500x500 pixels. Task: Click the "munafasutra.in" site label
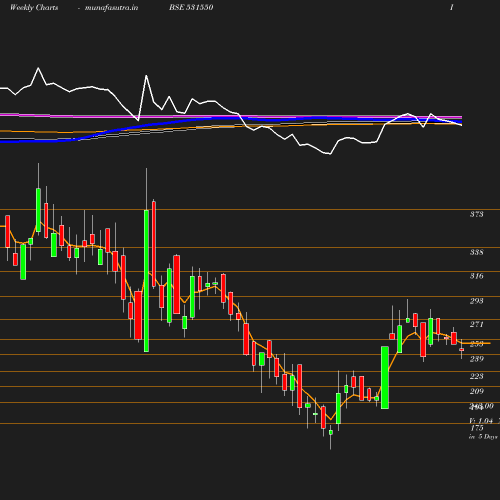111,7
